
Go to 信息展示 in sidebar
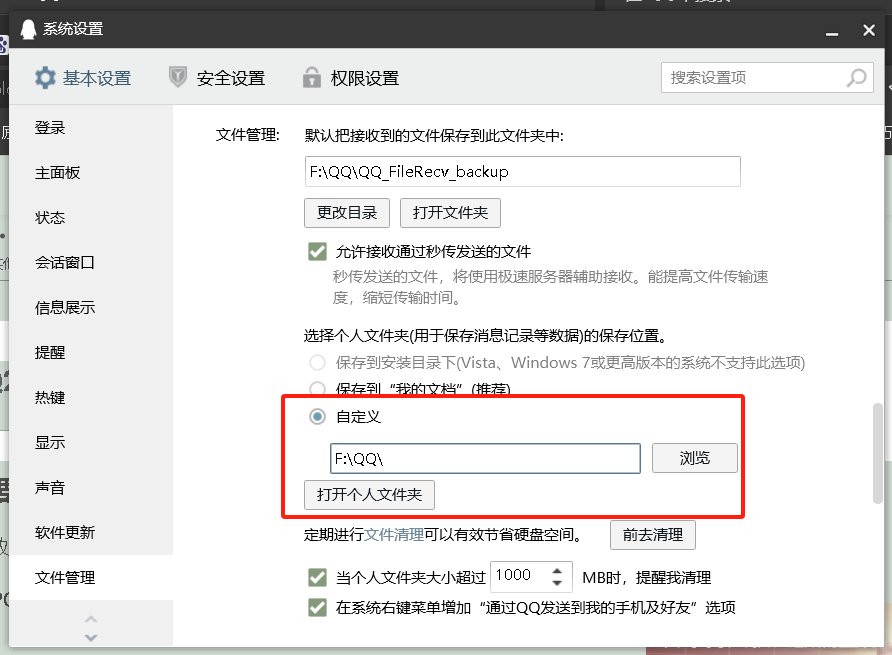[x=91, y=307]
